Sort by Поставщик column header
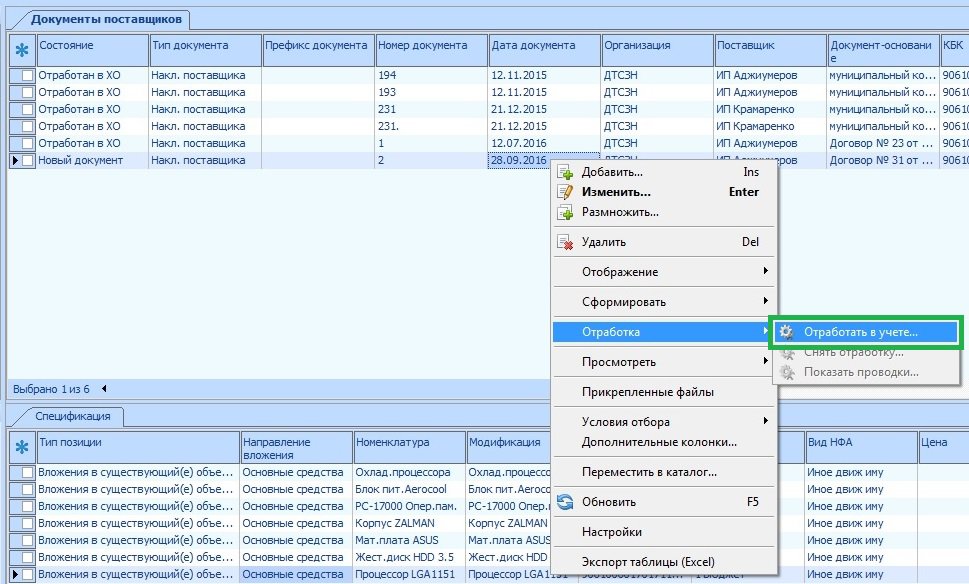This screenshot has width=969, height=584. coord(771,50)
